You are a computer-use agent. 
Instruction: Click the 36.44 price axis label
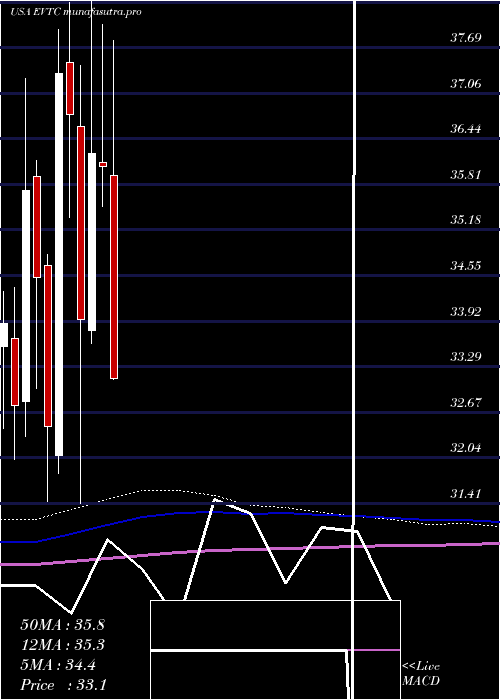coord(466,129)
